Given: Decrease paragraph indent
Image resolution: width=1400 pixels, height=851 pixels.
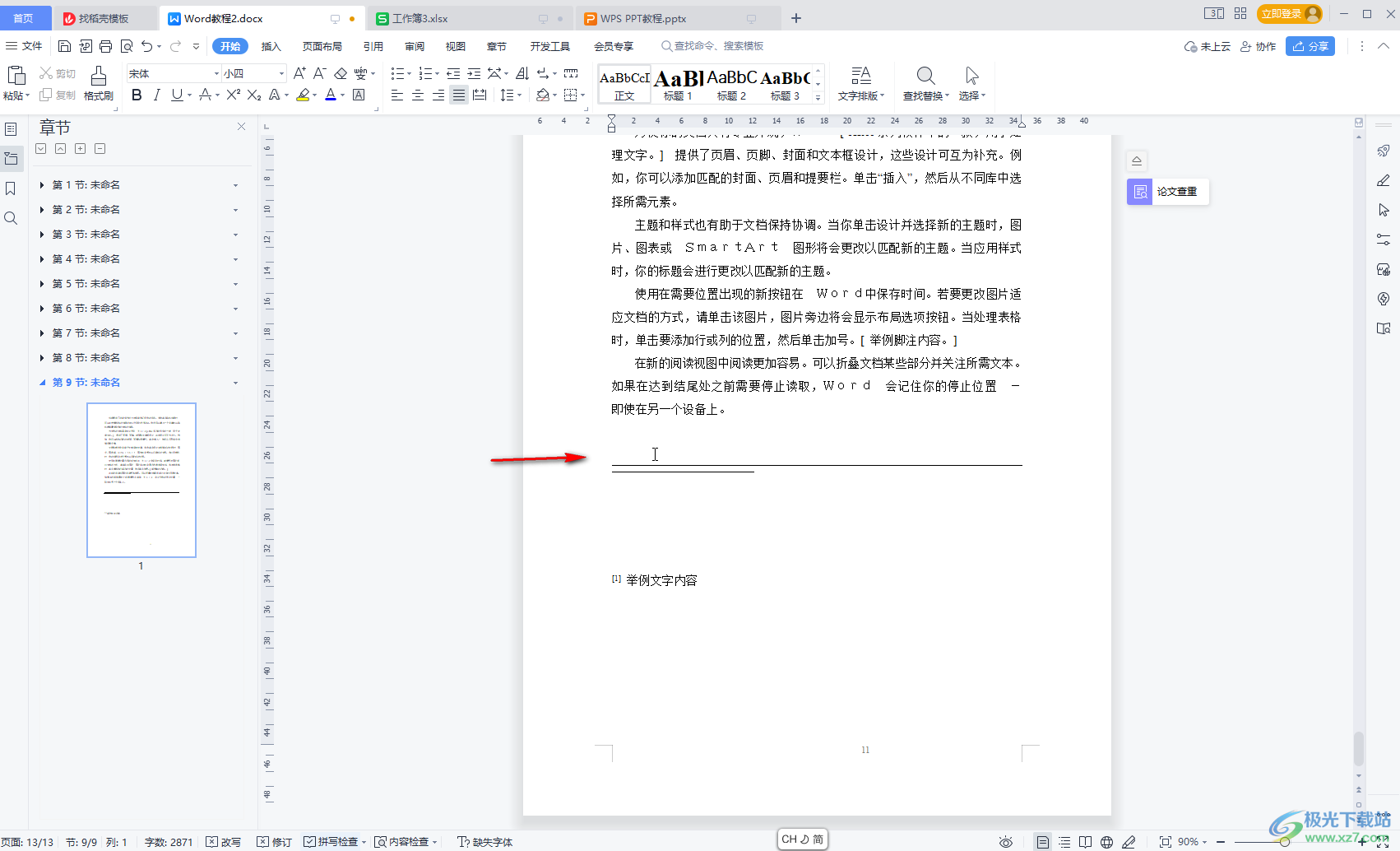Looking at the screenshot, I should [x=453, y=73].
